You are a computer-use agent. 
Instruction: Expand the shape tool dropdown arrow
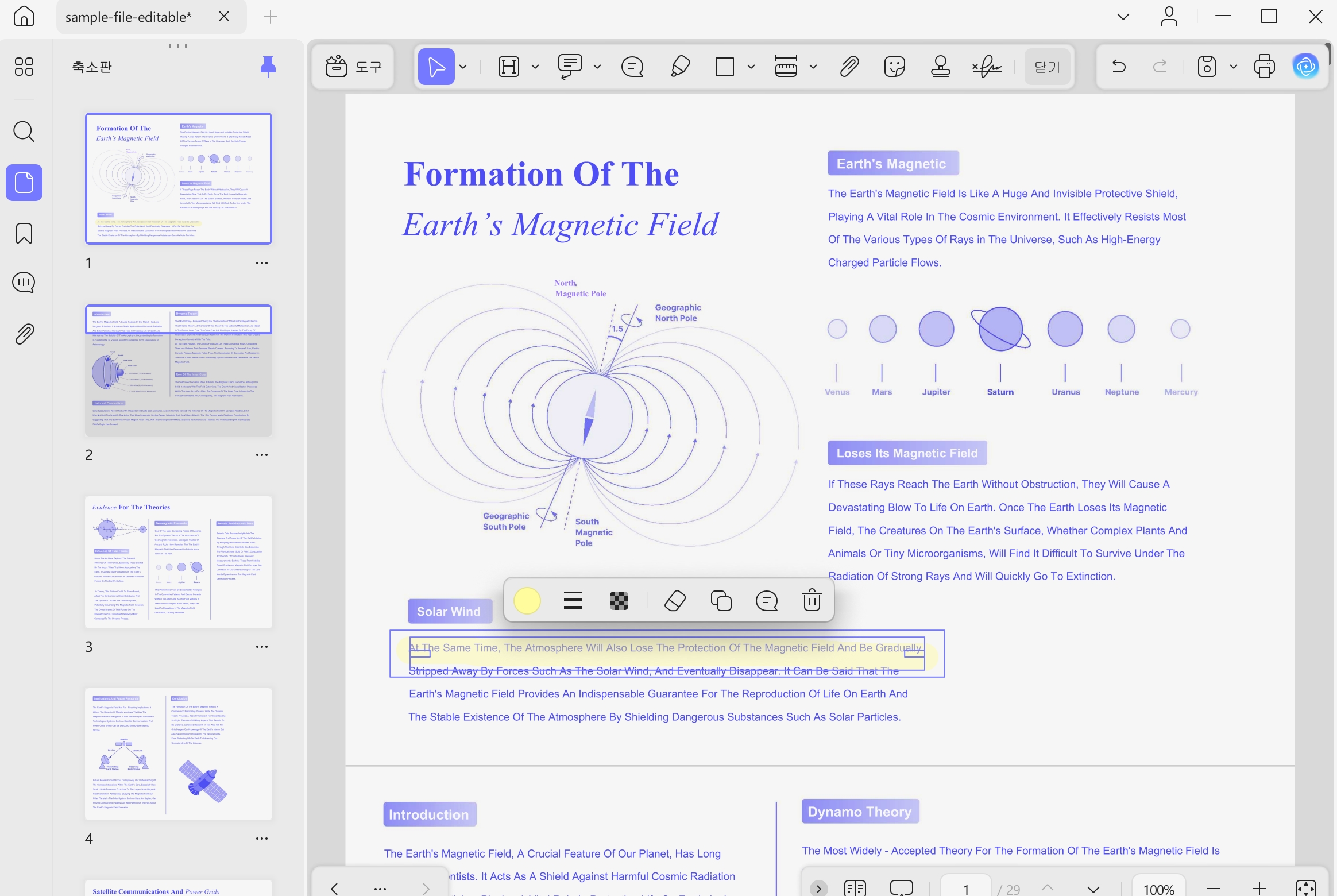(751, 67)
